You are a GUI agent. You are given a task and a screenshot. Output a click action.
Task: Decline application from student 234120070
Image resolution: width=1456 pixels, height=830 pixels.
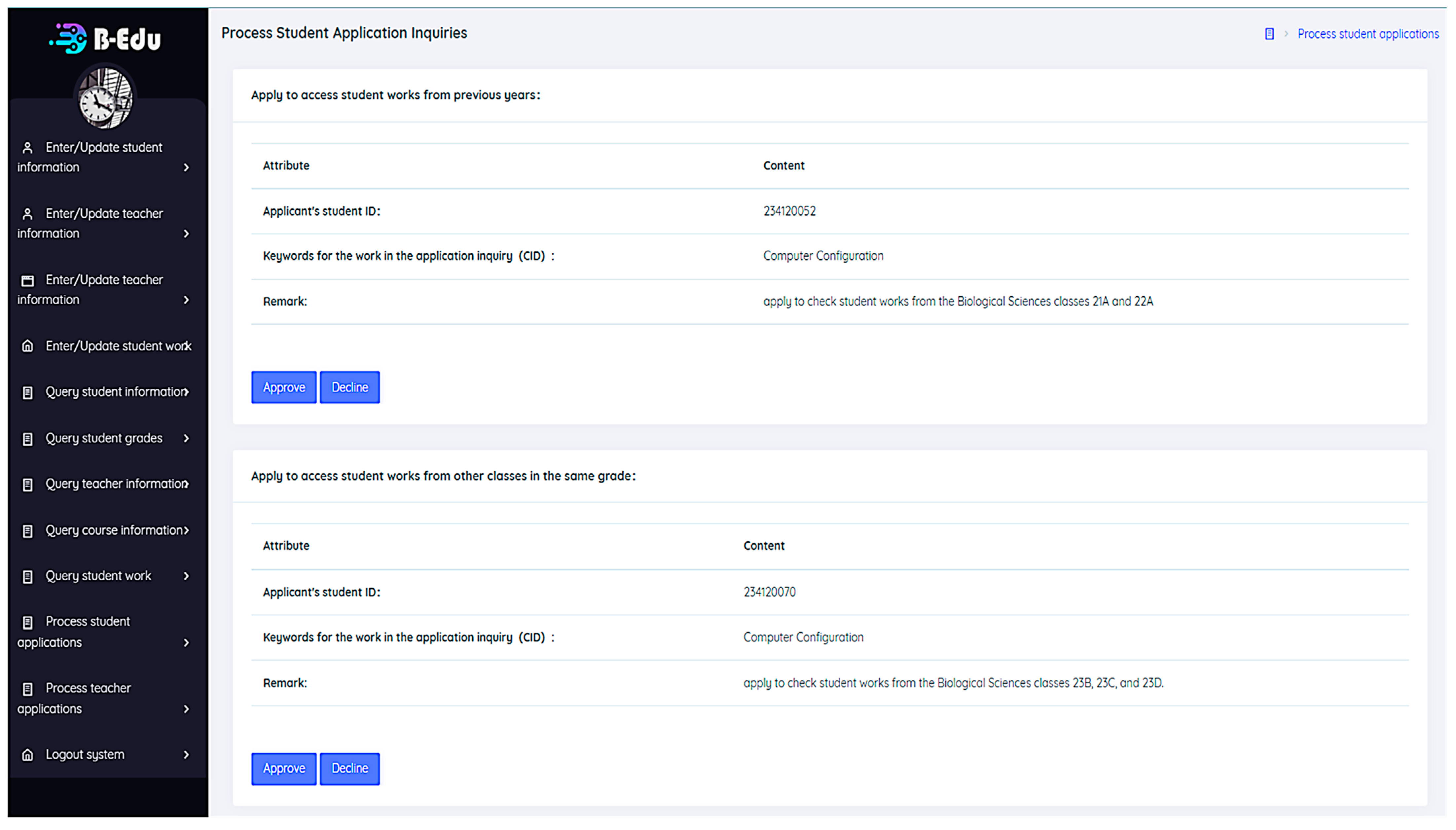pyautogui.click(x=349, y=769)
